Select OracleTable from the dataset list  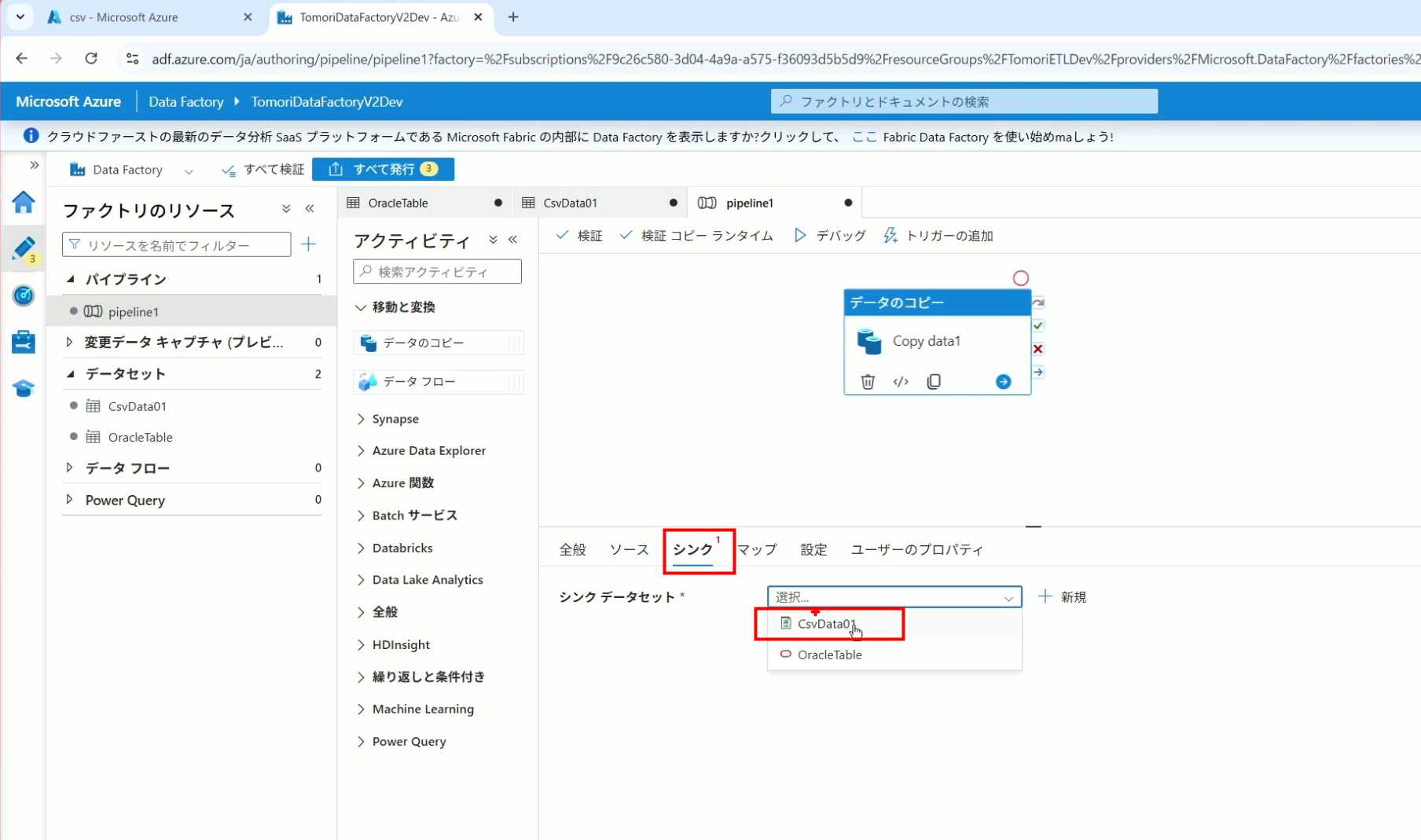(829, 655)
